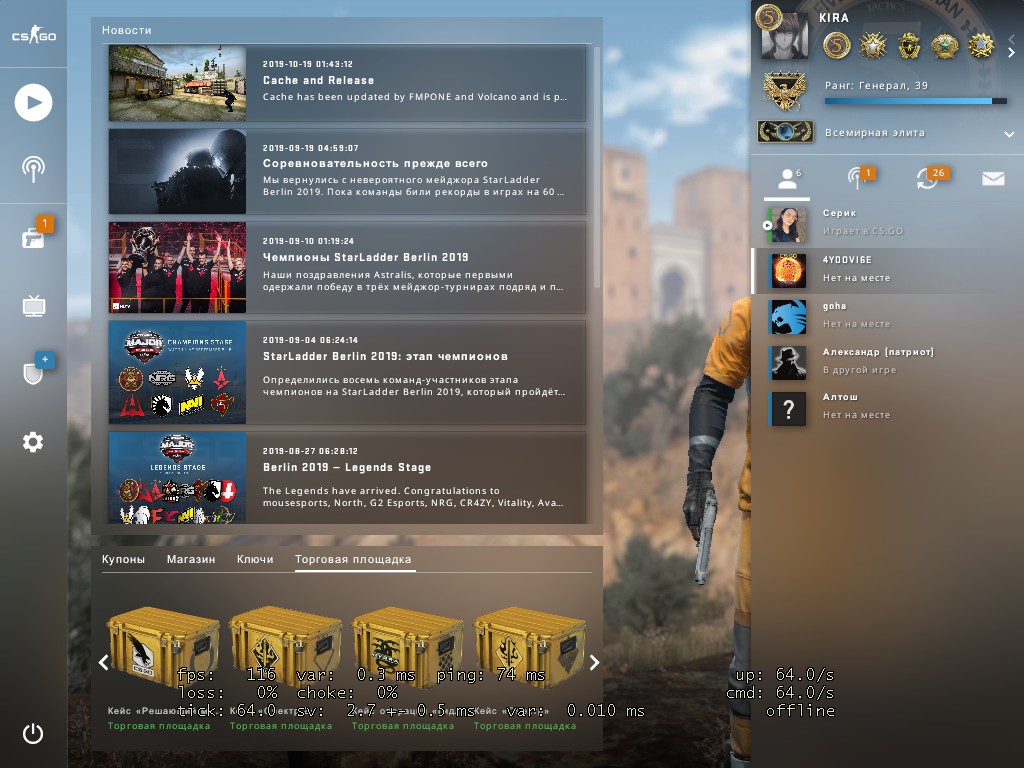Switch to the Купоны tab
The width and height of the screenshot is (1024, 768).
point(123,559)
